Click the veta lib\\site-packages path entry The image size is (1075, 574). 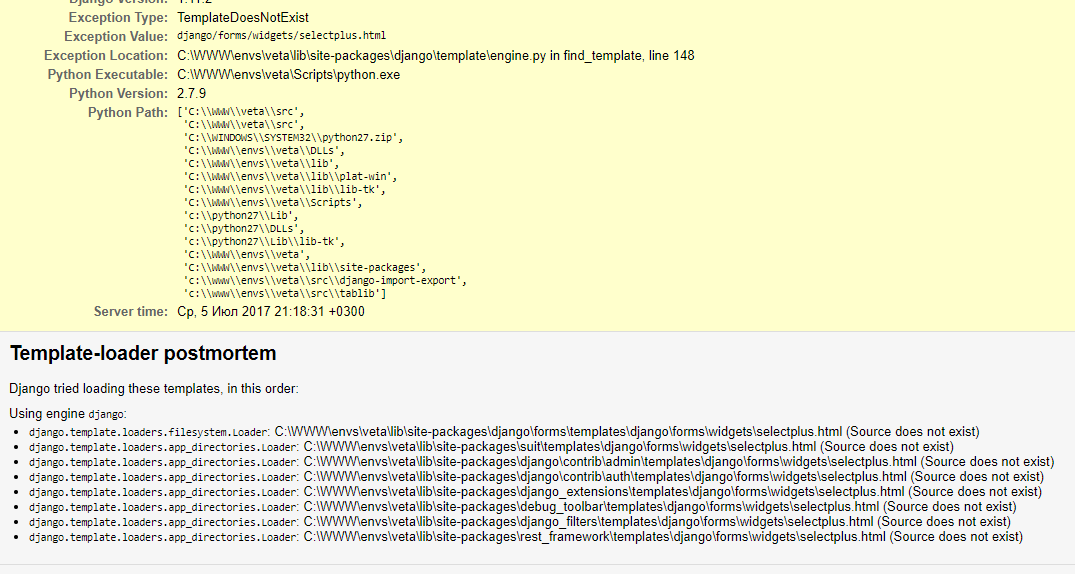304,267
